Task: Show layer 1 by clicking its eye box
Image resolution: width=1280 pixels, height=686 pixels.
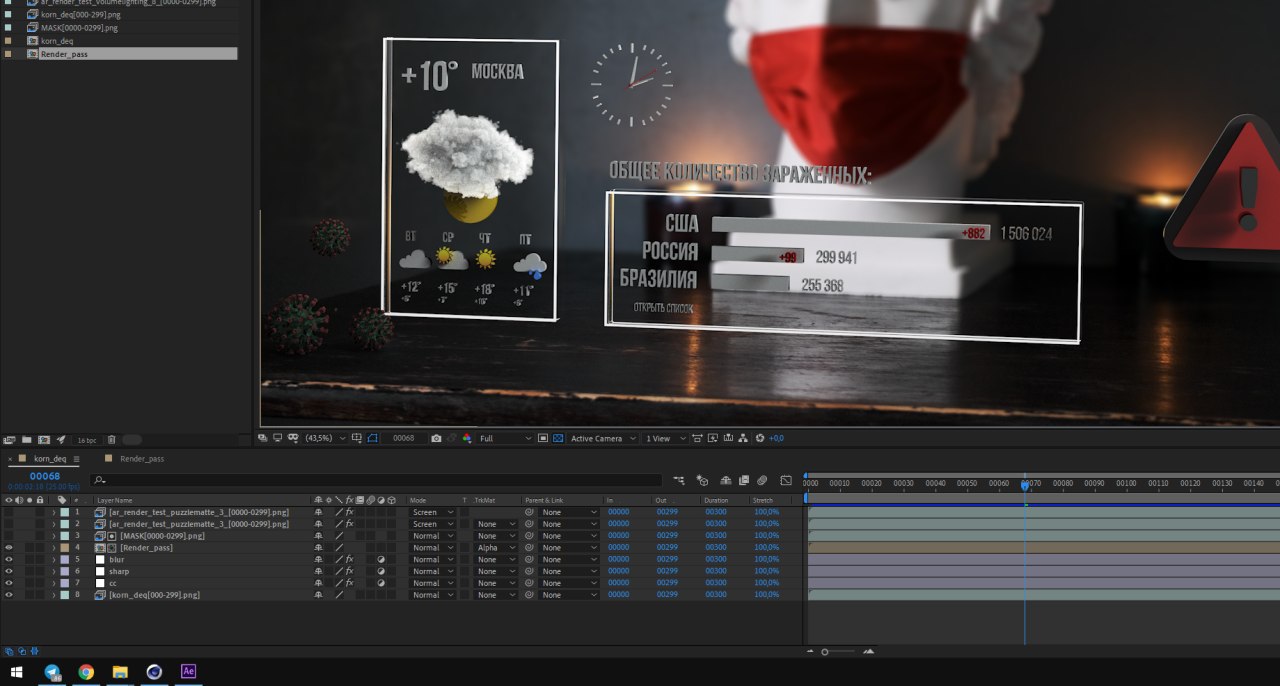Action: point(9,512)
